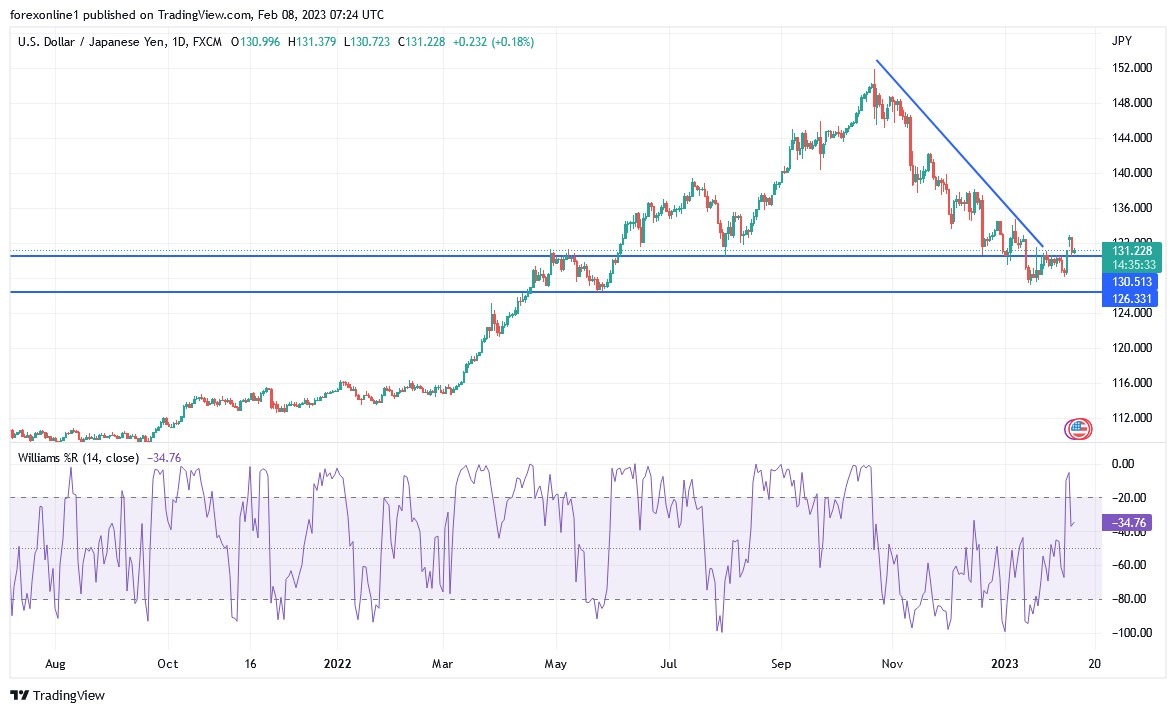Click the upper blue horizontal support line

tap(555, 256)
